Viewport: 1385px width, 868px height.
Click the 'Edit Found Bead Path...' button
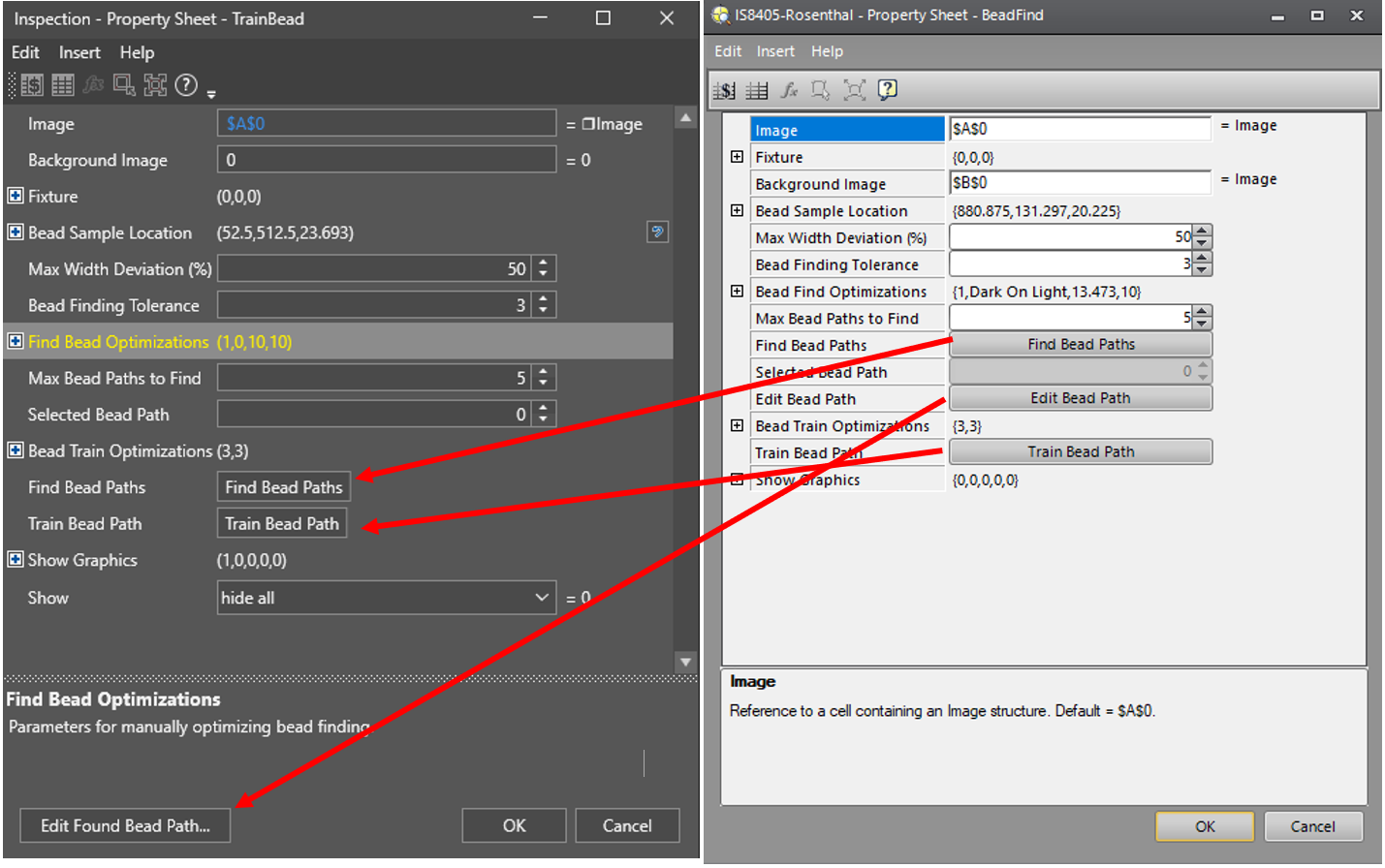(125, 825)
